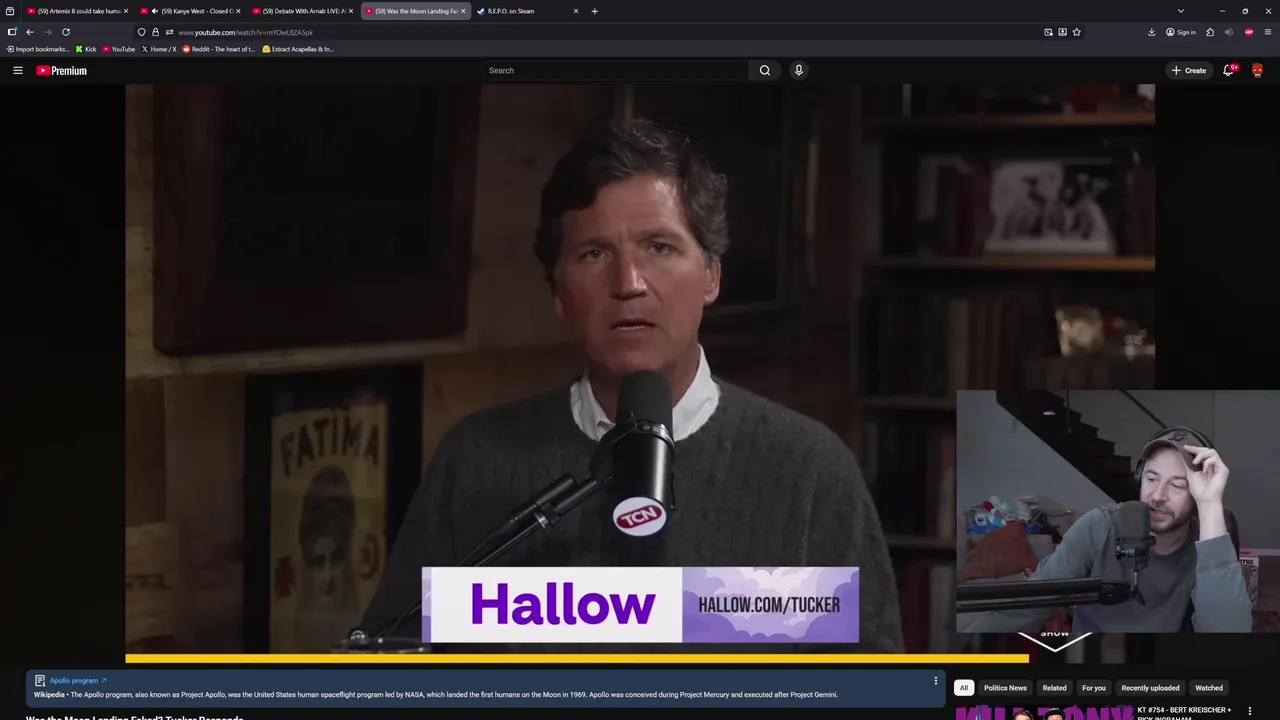Go back one page
The width and height of the screenshot is (1280, 720).
coord(30,32)
